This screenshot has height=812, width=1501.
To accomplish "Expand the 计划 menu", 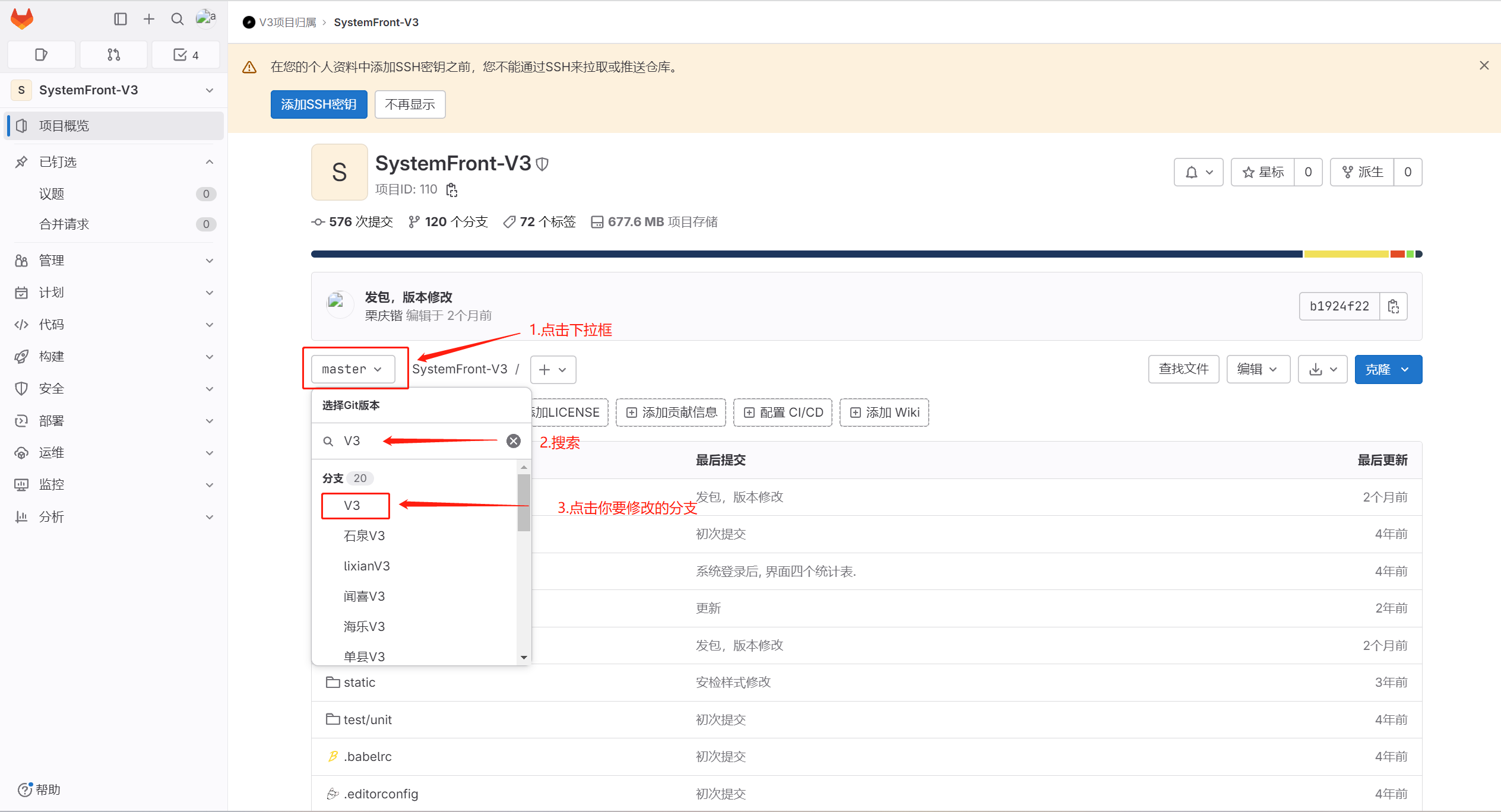I will click(x=113, y=293).
